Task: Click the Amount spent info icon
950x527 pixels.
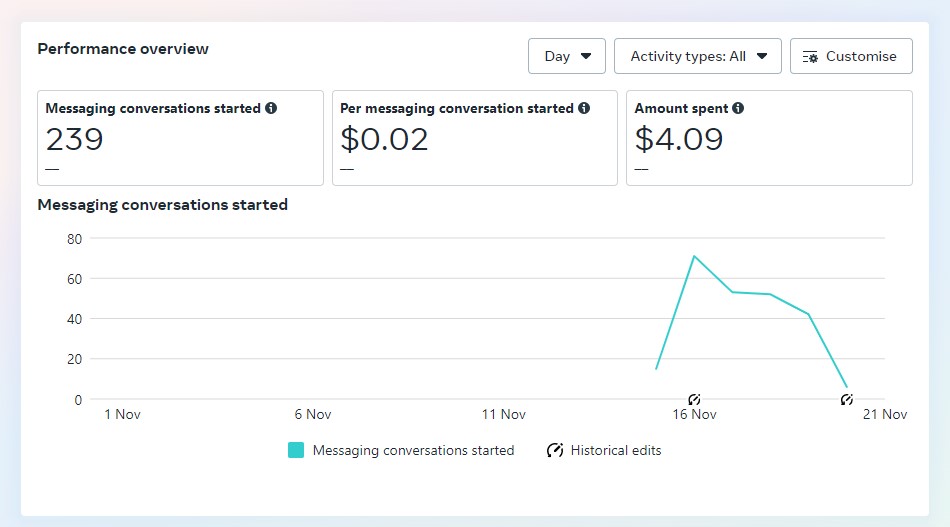Action: 737,108
